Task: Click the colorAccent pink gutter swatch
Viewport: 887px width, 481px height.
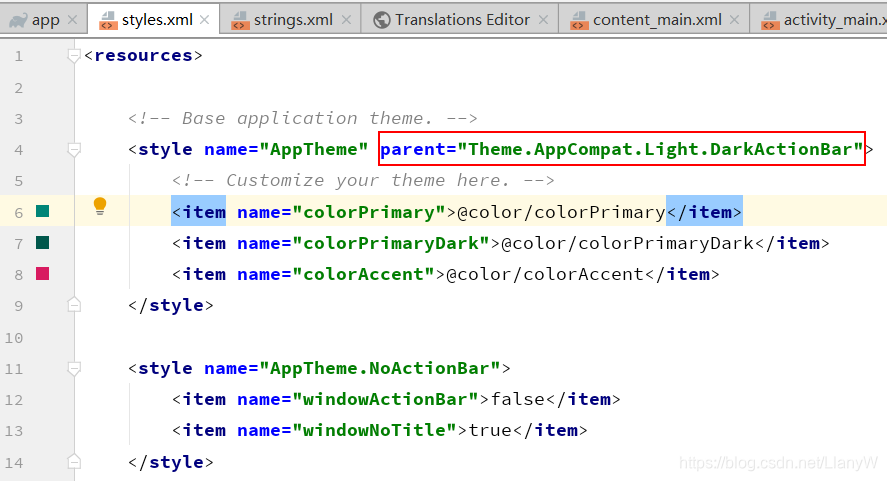Action: (x=42, y=273)
